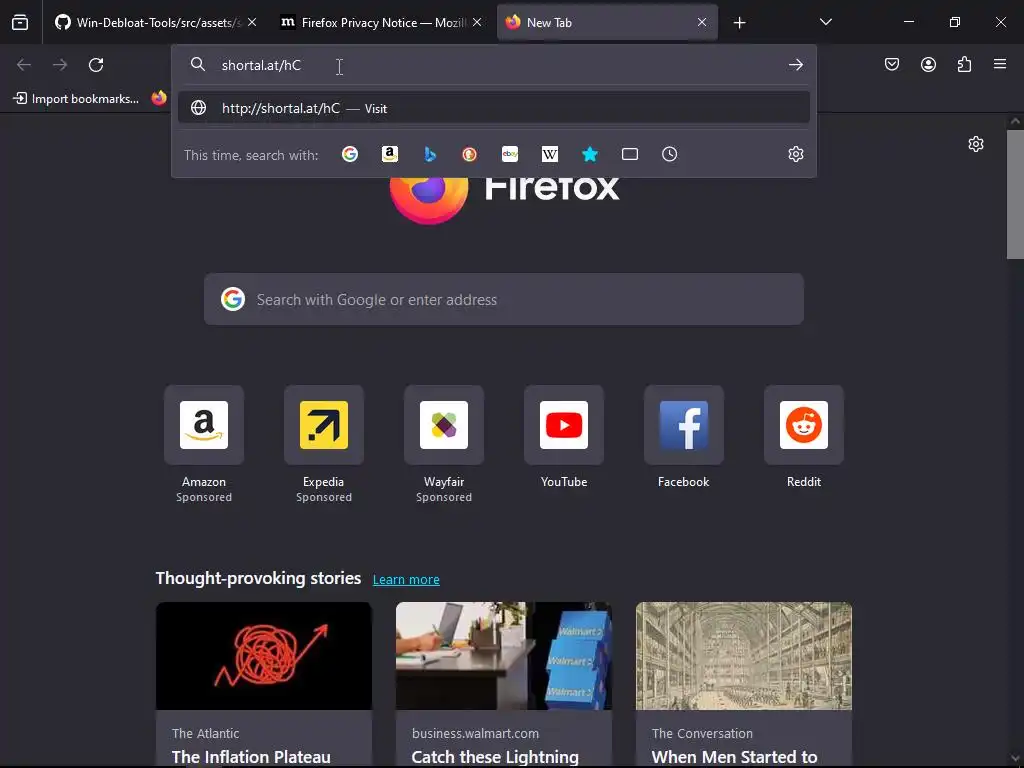The image size is (1024, 768).
Task: Expand the list all tabs chevron
Action: tap(825, 23)
